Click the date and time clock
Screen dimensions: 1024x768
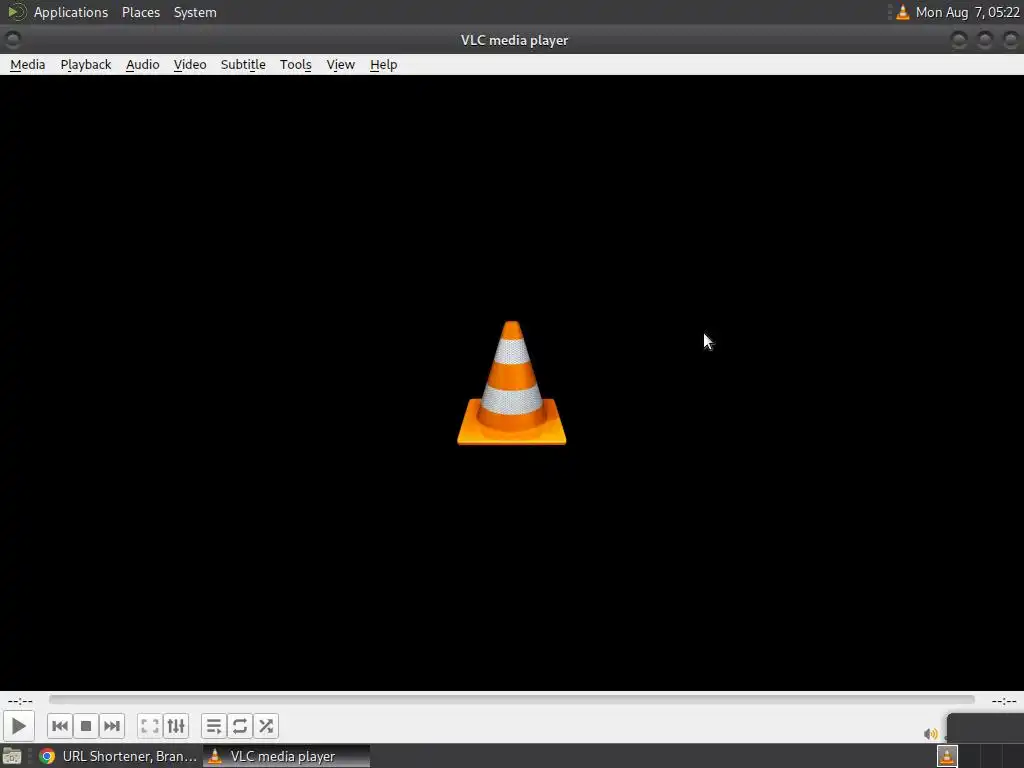tap(967, 12)
